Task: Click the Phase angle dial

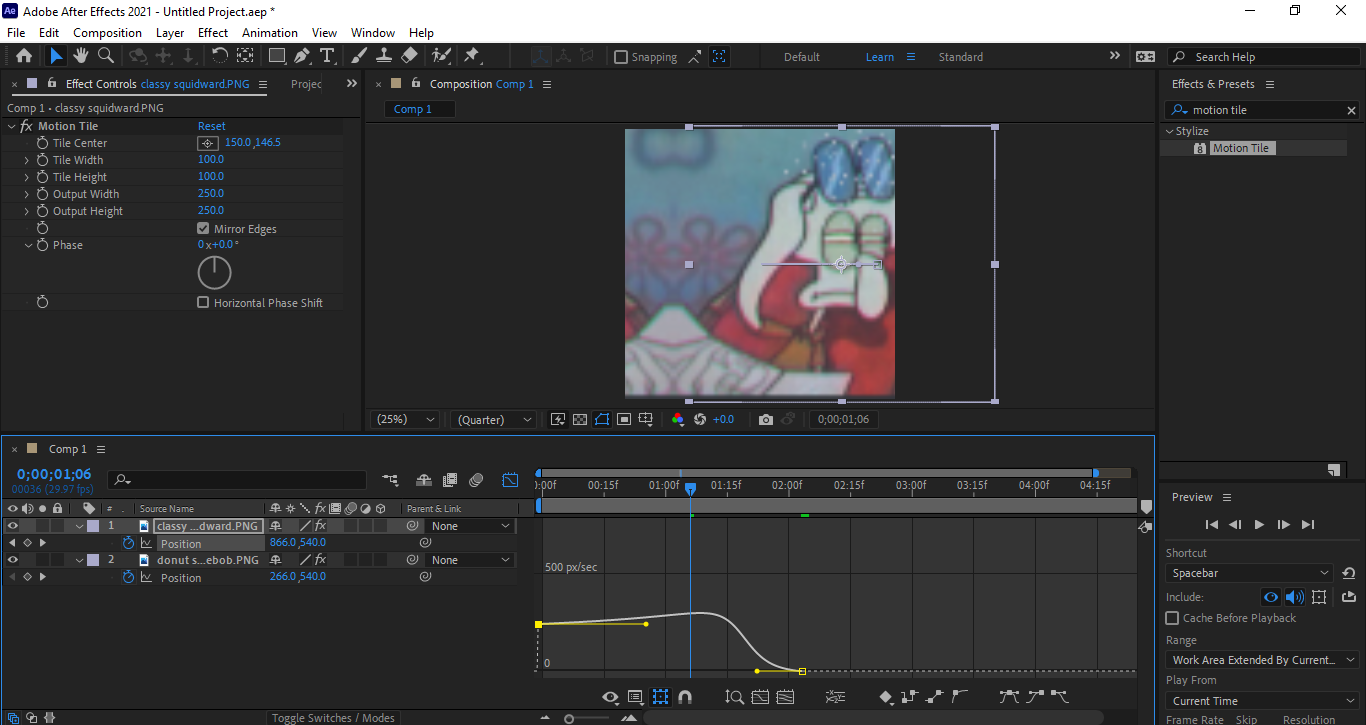Action: coord(214,272)
